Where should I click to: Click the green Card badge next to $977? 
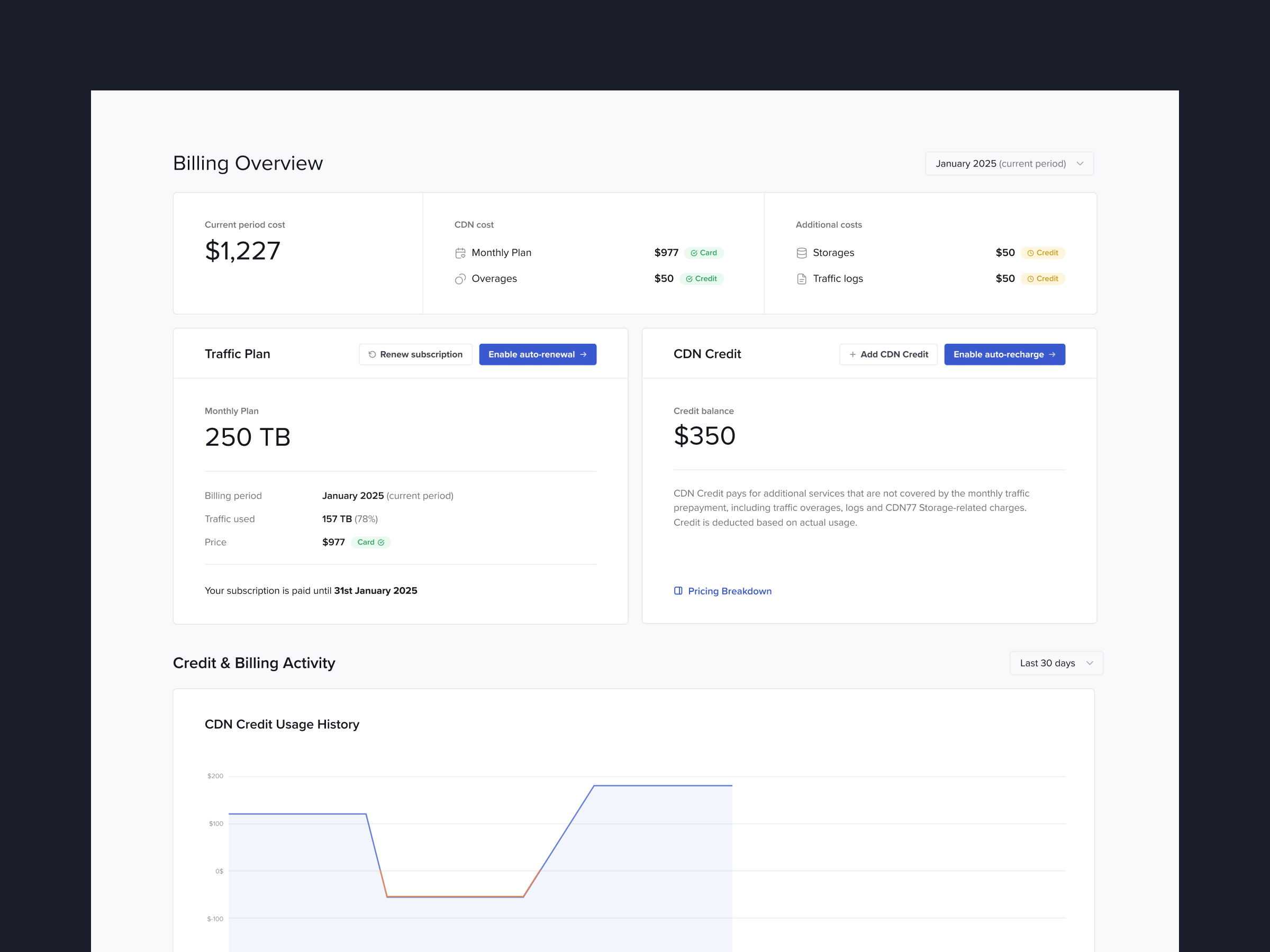(x=704, y=252)
